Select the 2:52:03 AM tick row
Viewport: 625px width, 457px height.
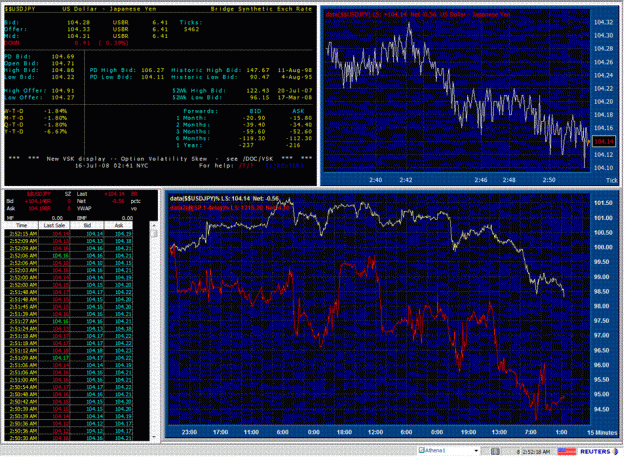click(69, 270)
